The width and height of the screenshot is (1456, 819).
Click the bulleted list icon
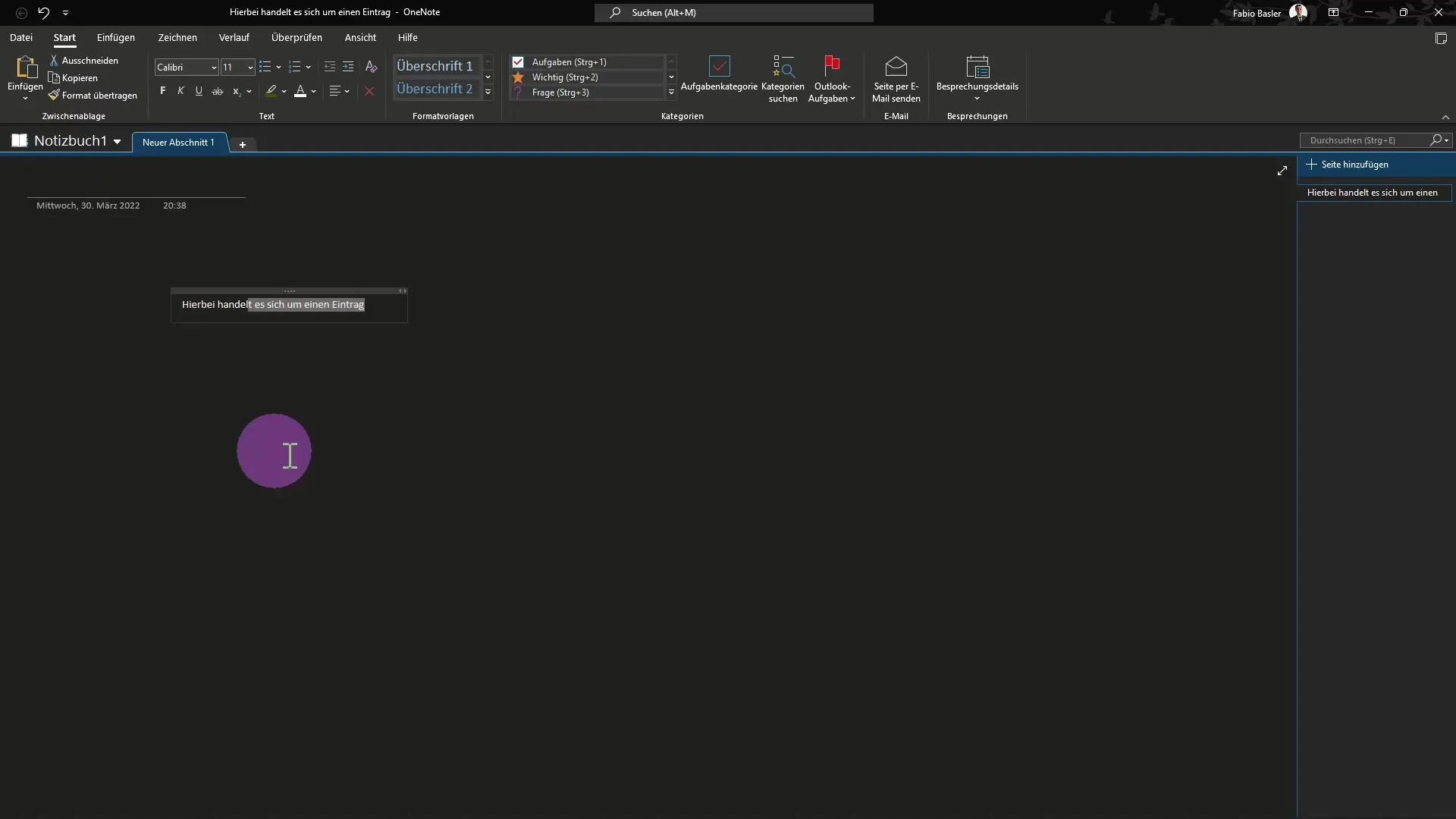[265, 67]
